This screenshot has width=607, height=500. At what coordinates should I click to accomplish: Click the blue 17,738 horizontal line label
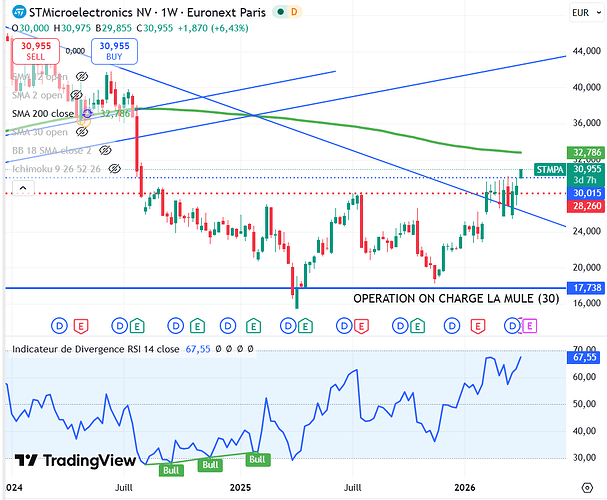click(x=587, y=288)
